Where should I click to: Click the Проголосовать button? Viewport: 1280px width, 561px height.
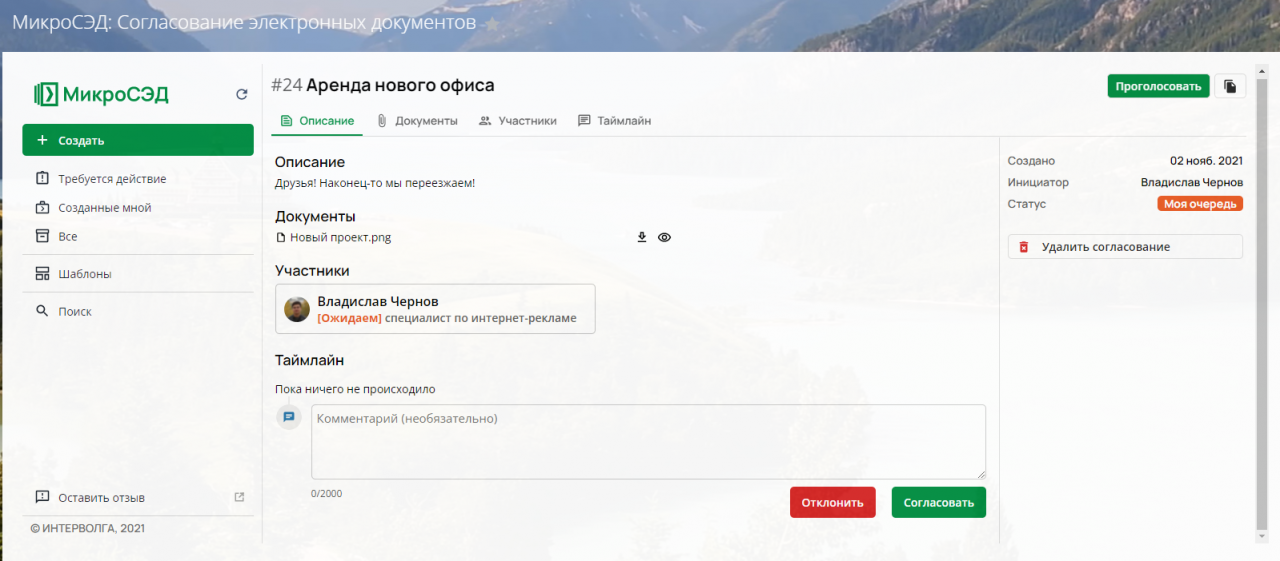pyautogui.click(x=1158, y=86)
